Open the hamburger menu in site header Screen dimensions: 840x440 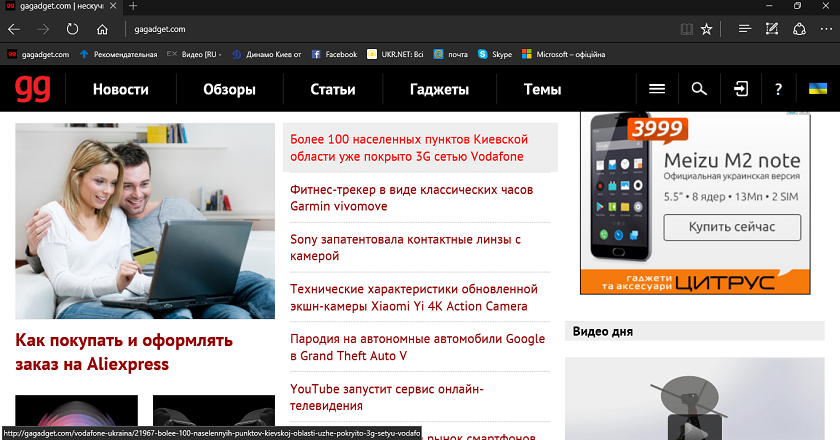pos(657,89)
